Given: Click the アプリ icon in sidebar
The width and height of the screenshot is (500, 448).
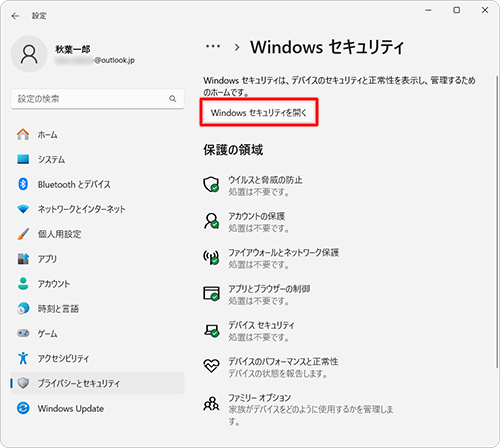Looking at the screenshot, I should click(x=23, y=259).
